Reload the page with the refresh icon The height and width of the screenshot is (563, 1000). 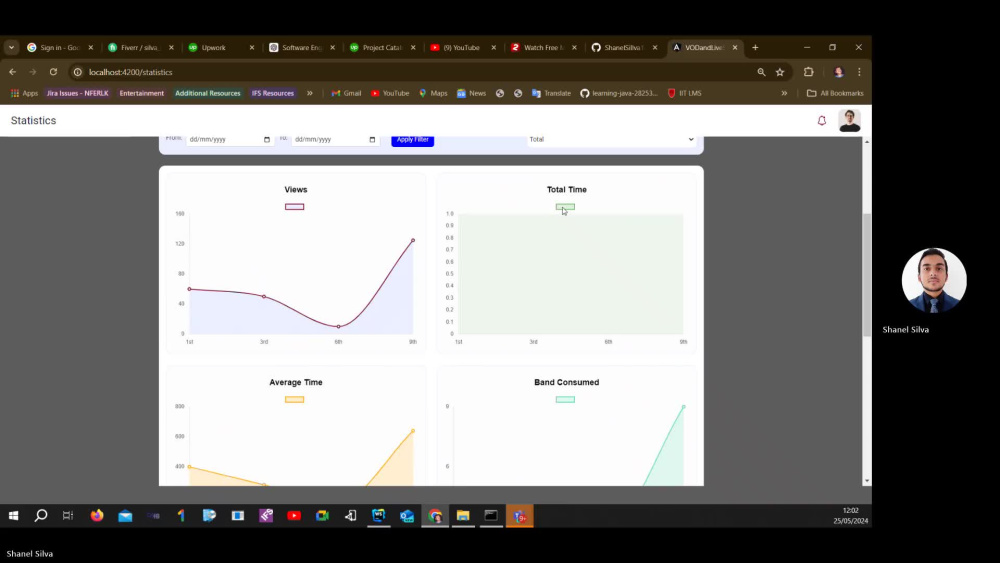pyautogui.click(x=54, y=72)
